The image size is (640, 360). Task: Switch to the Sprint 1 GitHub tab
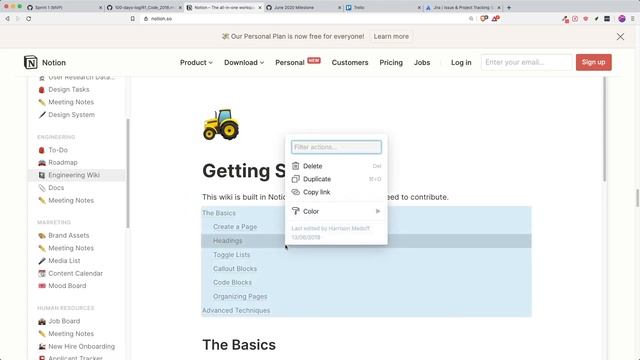[x=64, y=7]
